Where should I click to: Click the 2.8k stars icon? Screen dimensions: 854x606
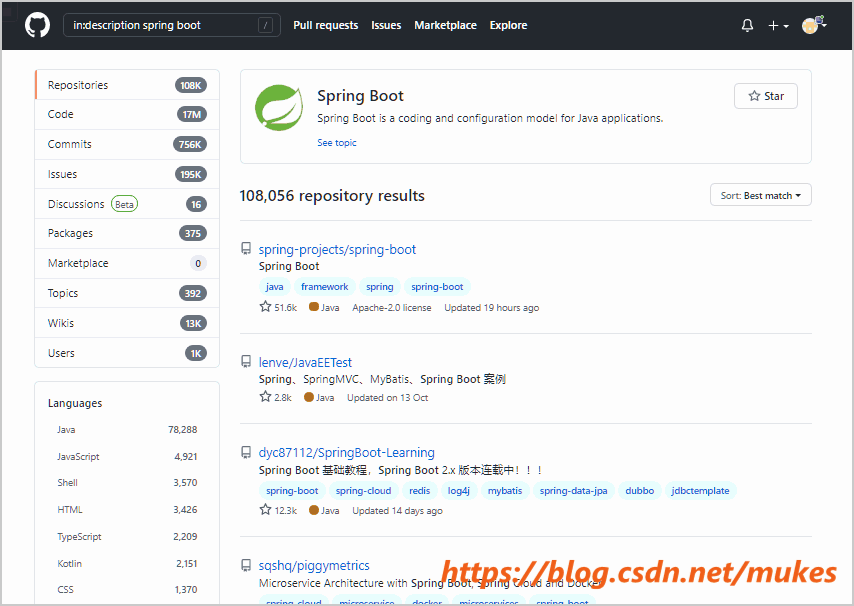pyautogui.click(x=265, y=396)
